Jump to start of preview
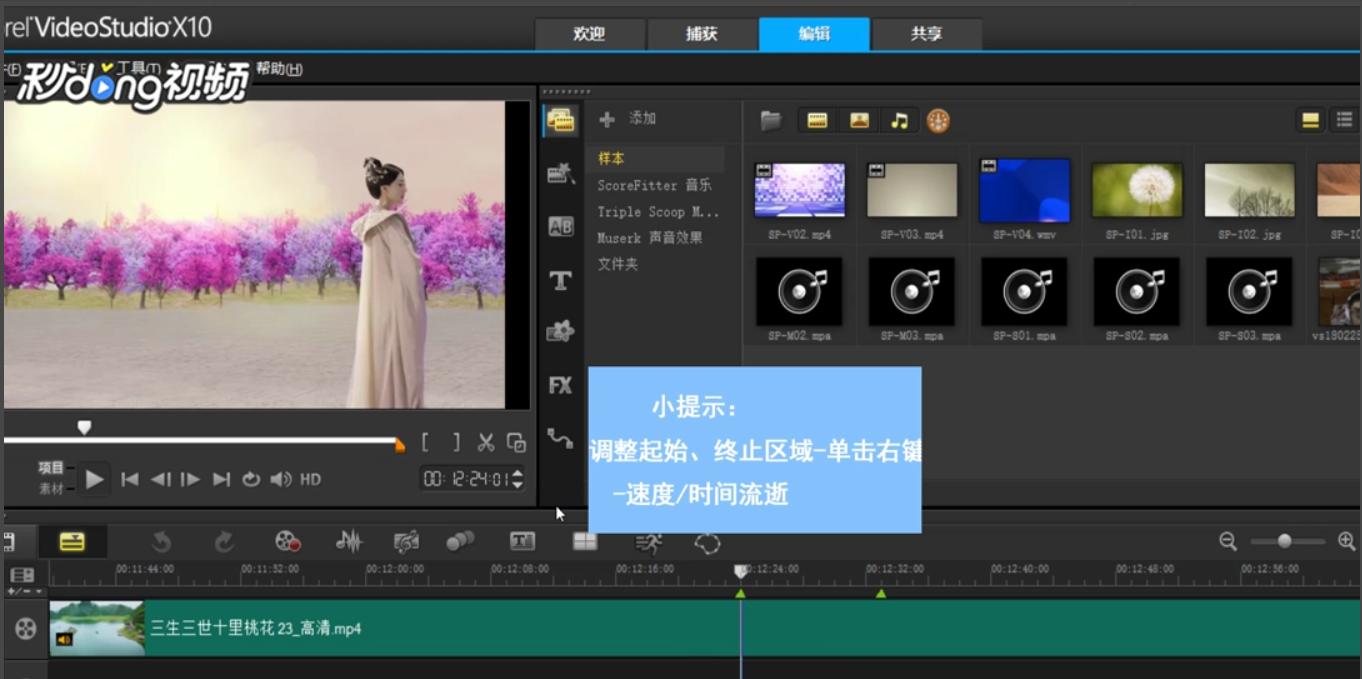Image resolution: width=1362 pixels, height=679 pixels. pos(130,480)
